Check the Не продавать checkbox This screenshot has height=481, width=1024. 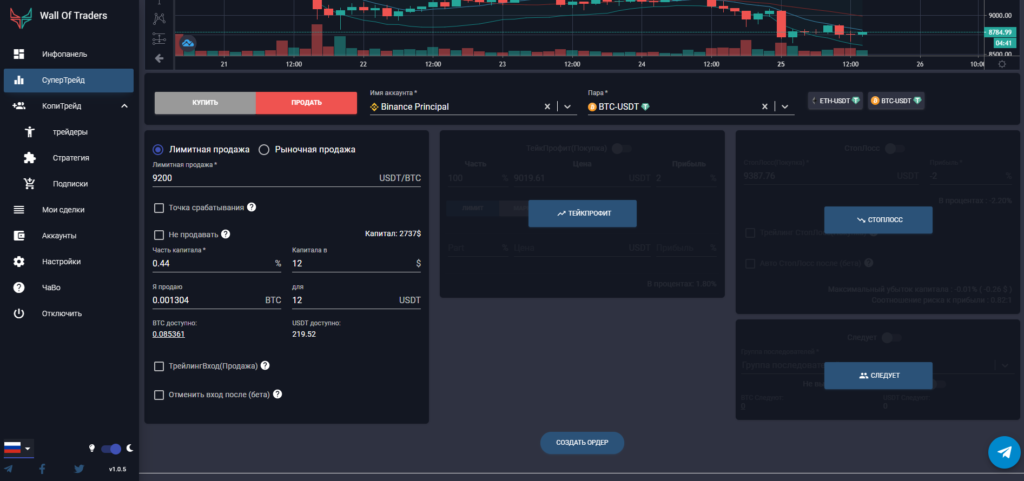(x=159, y=235)
